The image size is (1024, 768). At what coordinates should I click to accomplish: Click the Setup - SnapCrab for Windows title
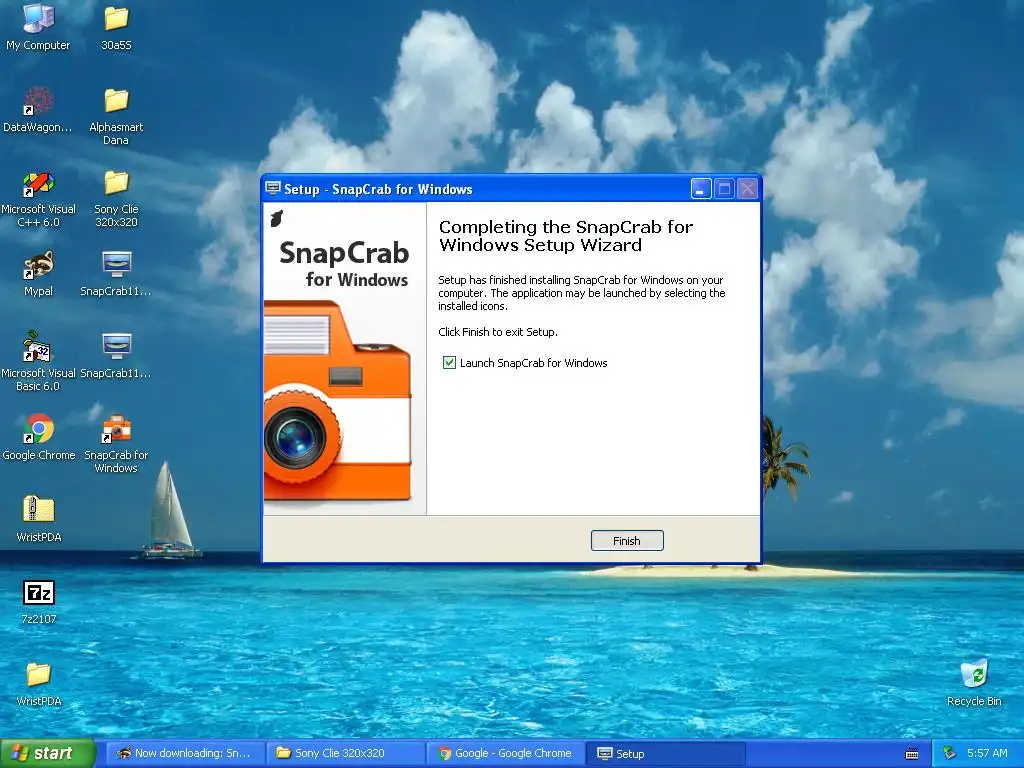click(378, 189)
